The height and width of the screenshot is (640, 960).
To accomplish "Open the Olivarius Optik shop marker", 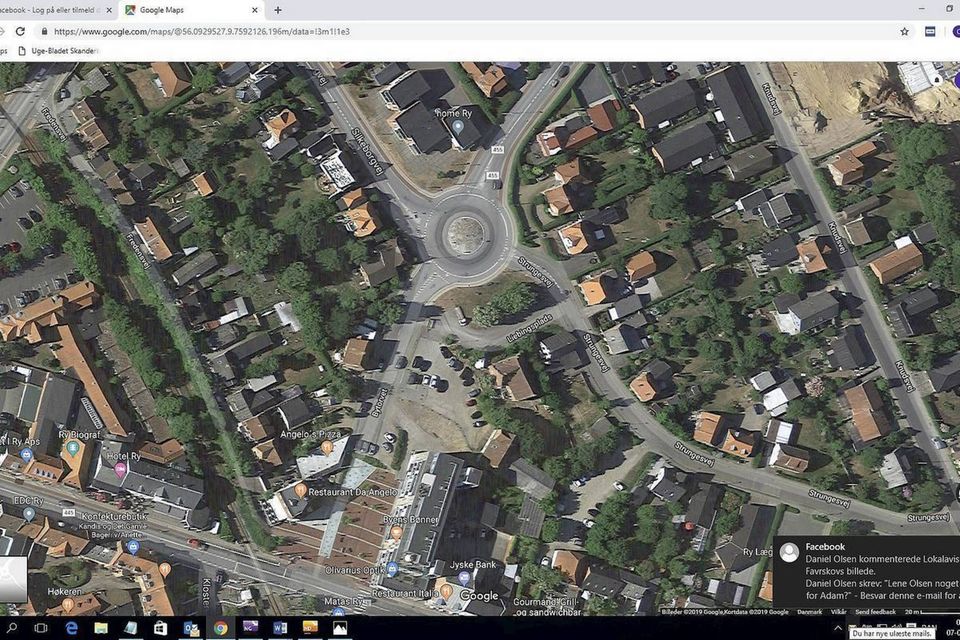I will tap(392, 570).
